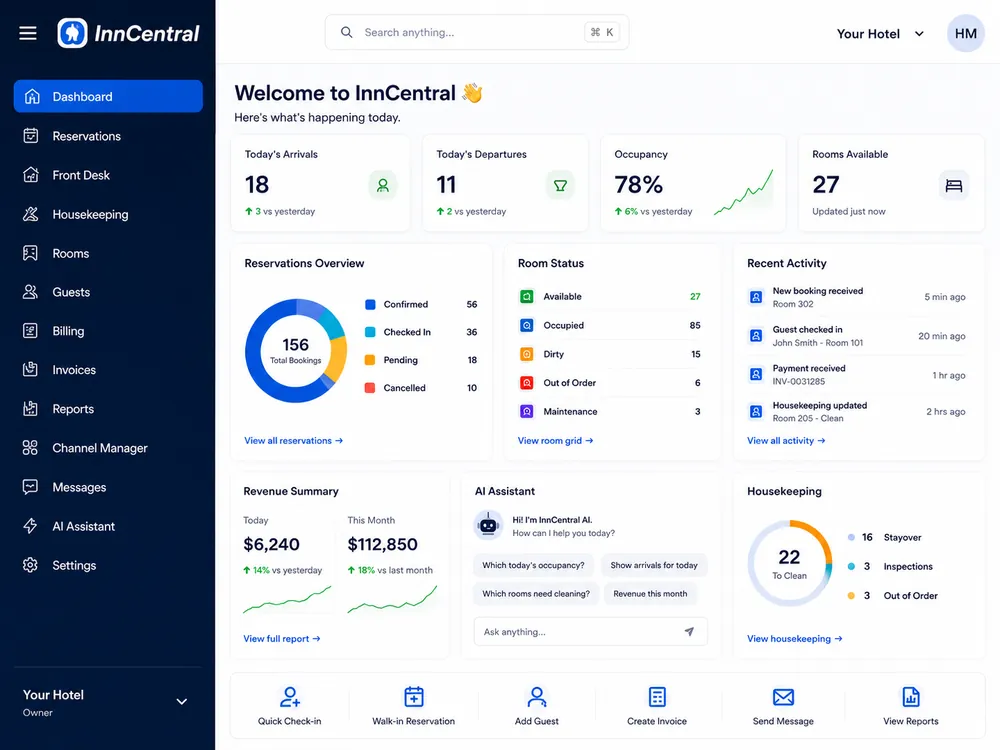Click the search magnifier icon
1000x750 pixels.
pos(346,33)
